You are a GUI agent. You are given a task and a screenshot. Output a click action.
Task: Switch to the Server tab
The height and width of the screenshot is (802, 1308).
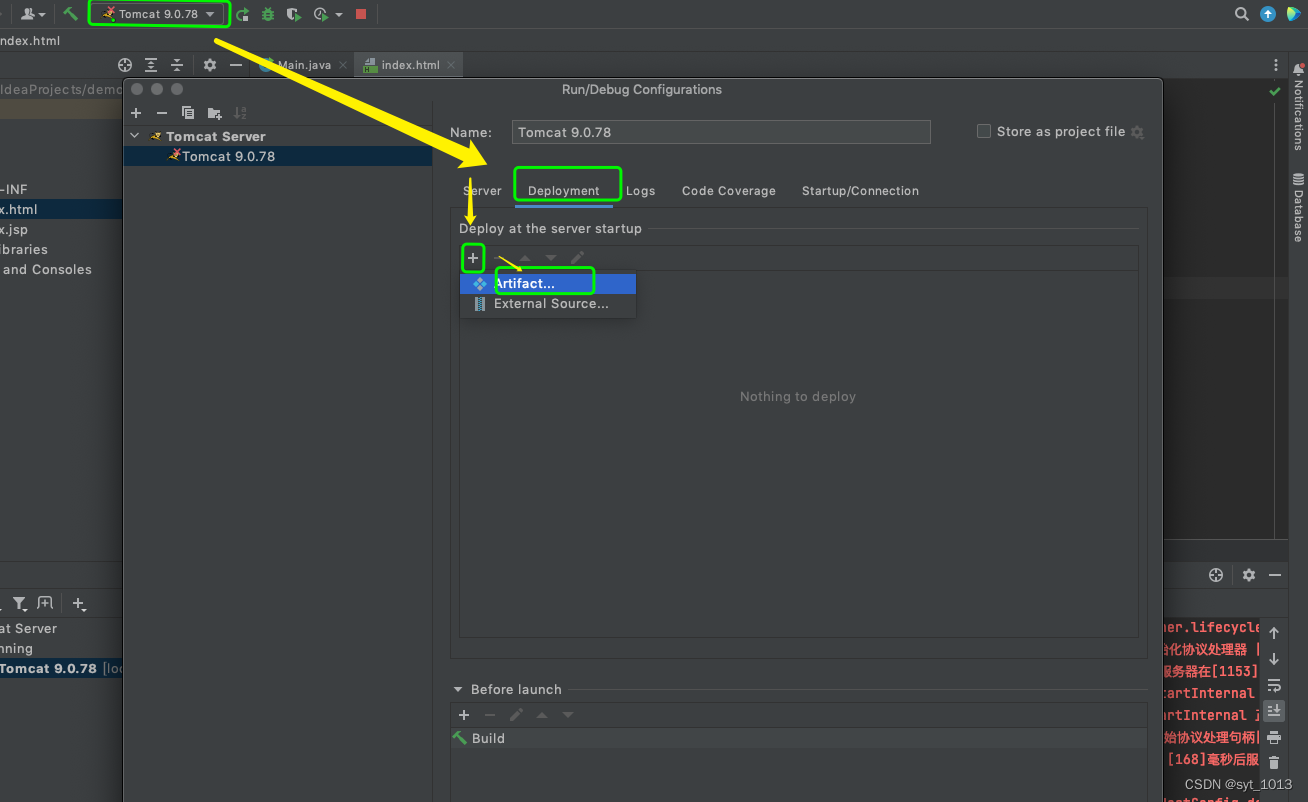click(482, 191)
